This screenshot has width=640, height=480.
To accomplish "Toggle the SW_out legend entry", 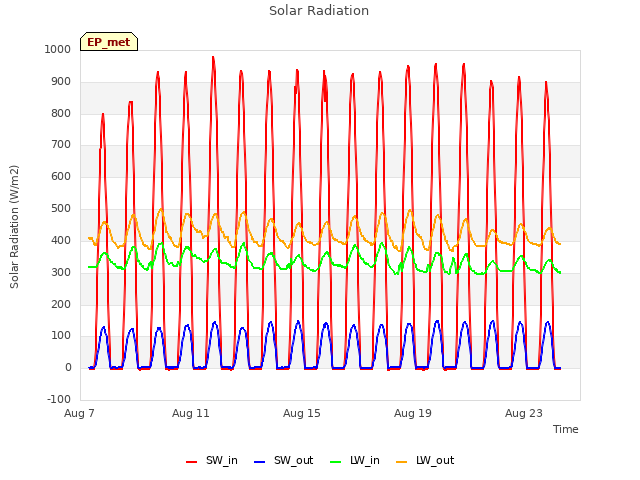I will (283, 461).
